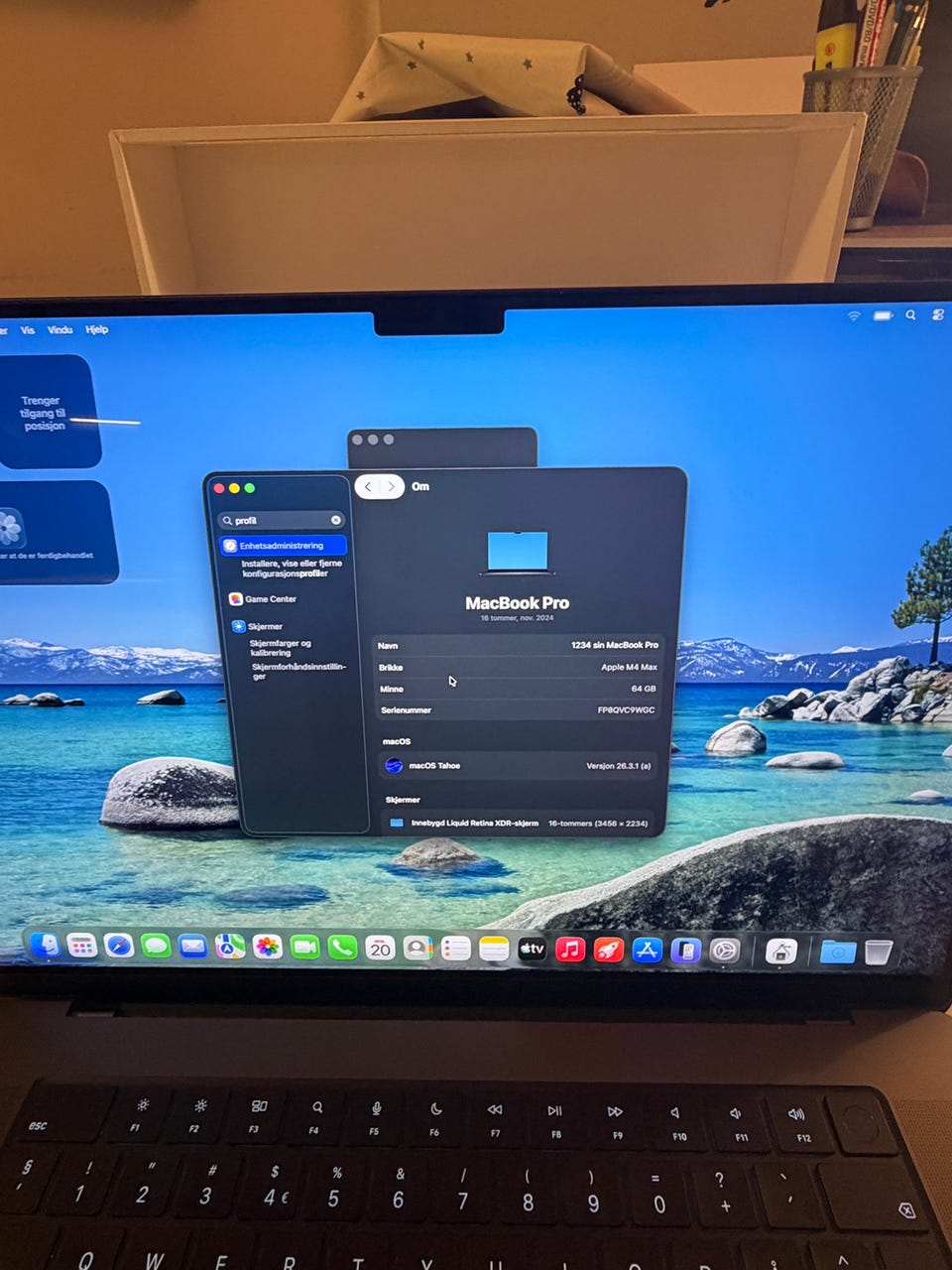This screenshot has width=952, height=1270.
Task: Click the 'Innebygd Liquid Retina XDR-skjerm' row
Action: (x=518, y=824)
